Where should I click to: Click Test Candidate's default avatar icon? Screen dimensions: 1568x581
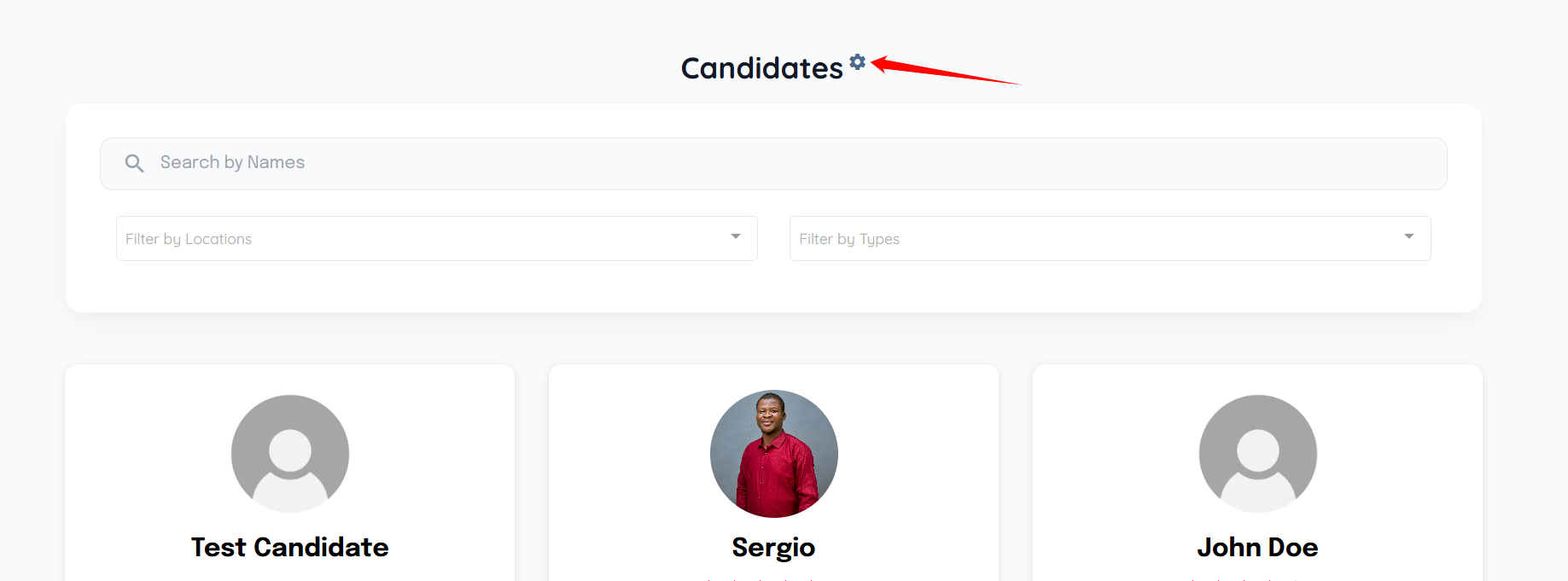coord(290,453)
